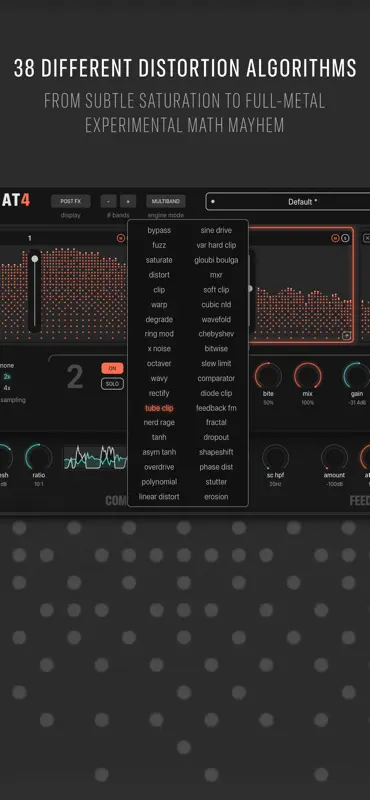Screen dimensions: 370x800
Task: Choose 'wavefold' algorithm
Action: [x=216, y=319]
